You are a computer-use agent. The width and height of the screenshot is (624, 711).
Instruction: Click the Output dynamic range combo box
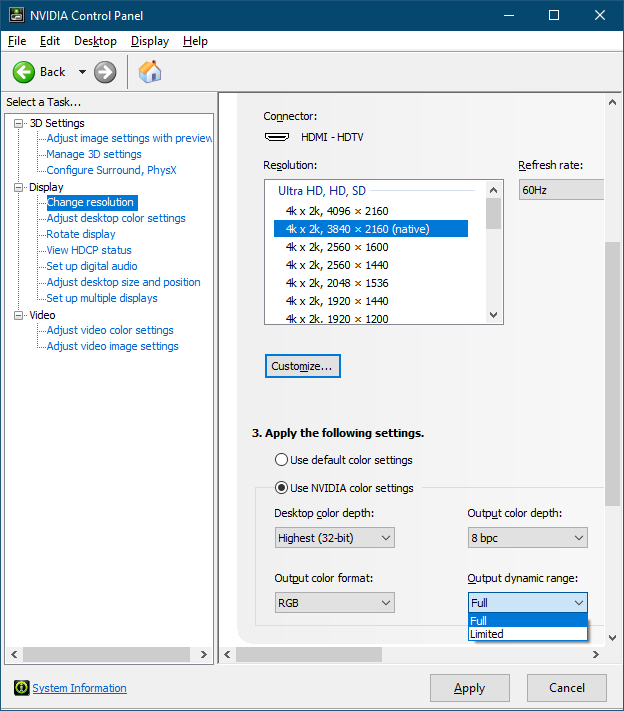(528, 603)
